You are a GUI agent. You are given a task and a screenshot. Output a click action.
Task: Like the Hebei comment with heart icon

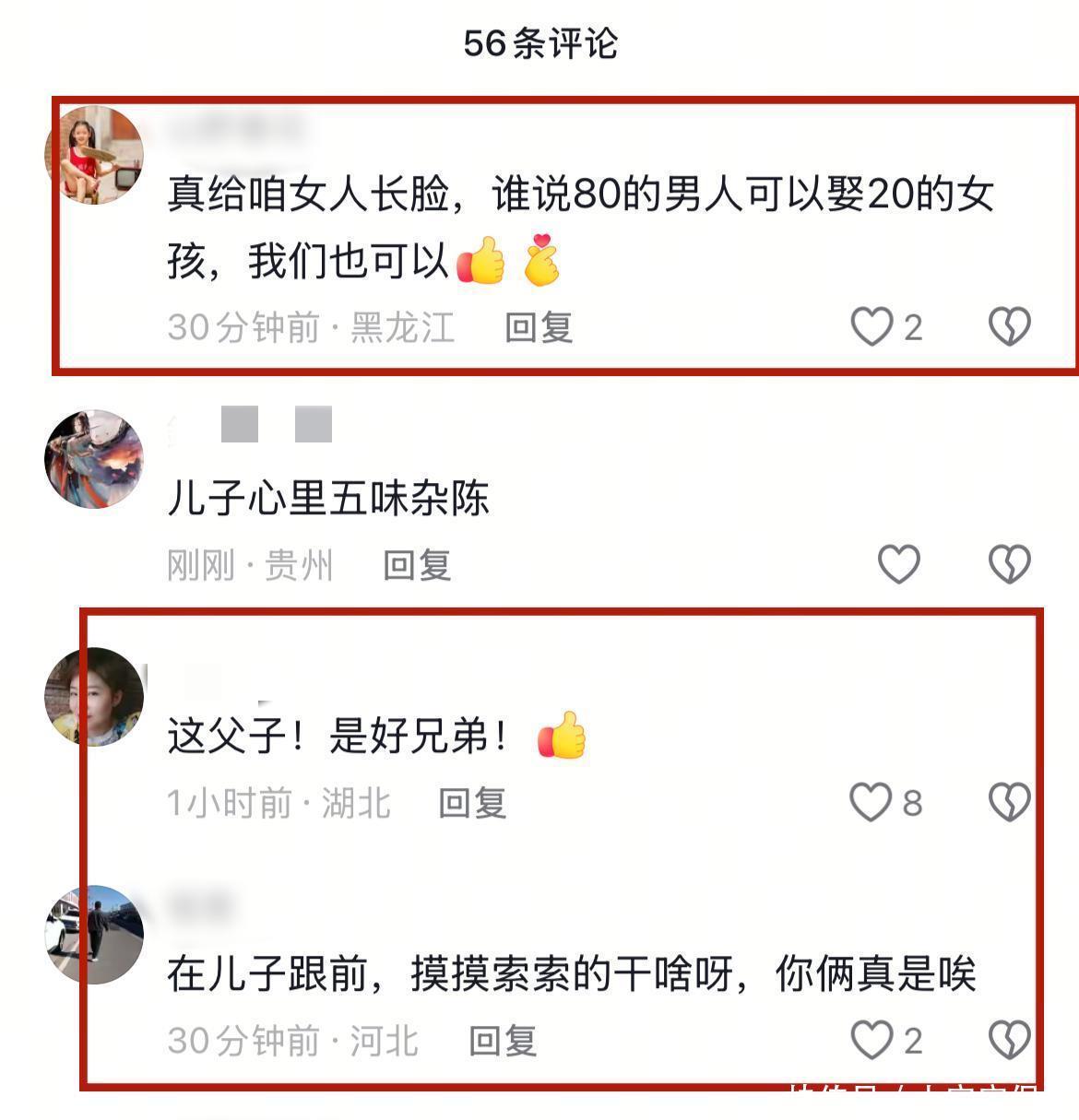[871, 1040]
